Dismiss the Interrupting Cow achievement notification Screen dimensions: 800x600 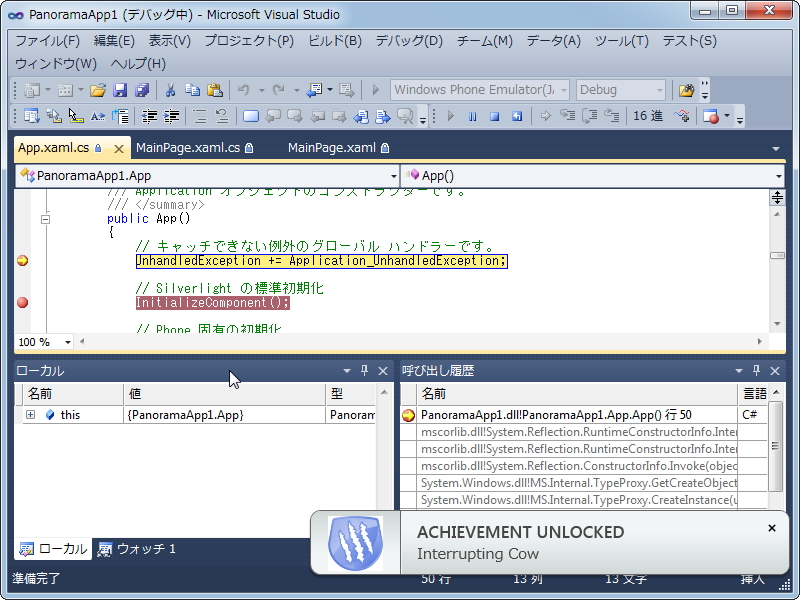tap(772, 527)
